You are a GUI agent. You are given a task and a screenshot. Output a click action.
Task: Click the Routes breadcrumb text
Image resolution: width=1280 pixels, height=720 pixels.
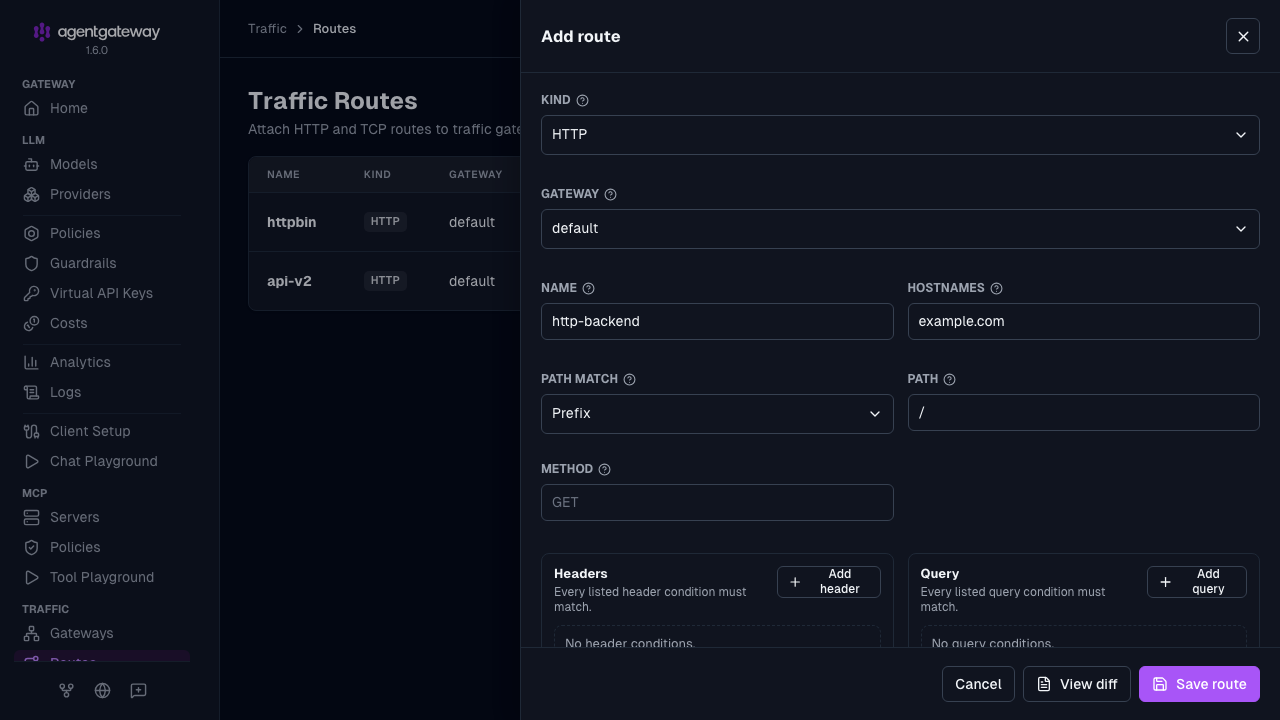(334, 29)
